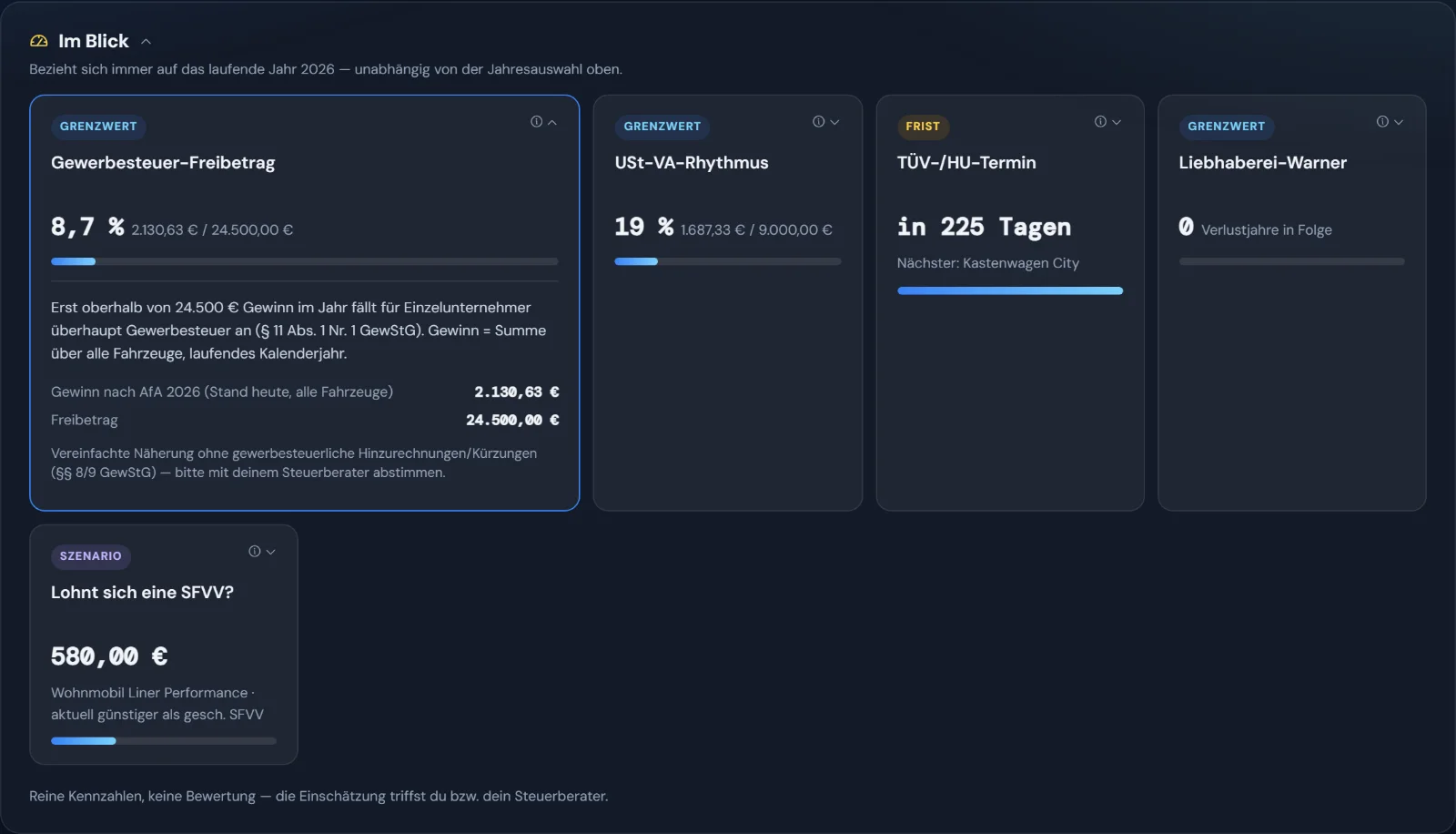
Task: Open the TÜV-/HU-Termin card title
Action: coord(966,163)
